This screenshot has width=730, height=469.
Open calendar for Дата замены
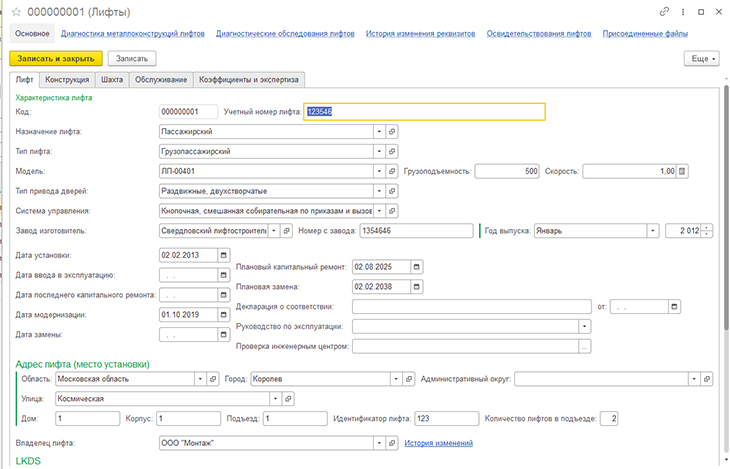point(223,334)
